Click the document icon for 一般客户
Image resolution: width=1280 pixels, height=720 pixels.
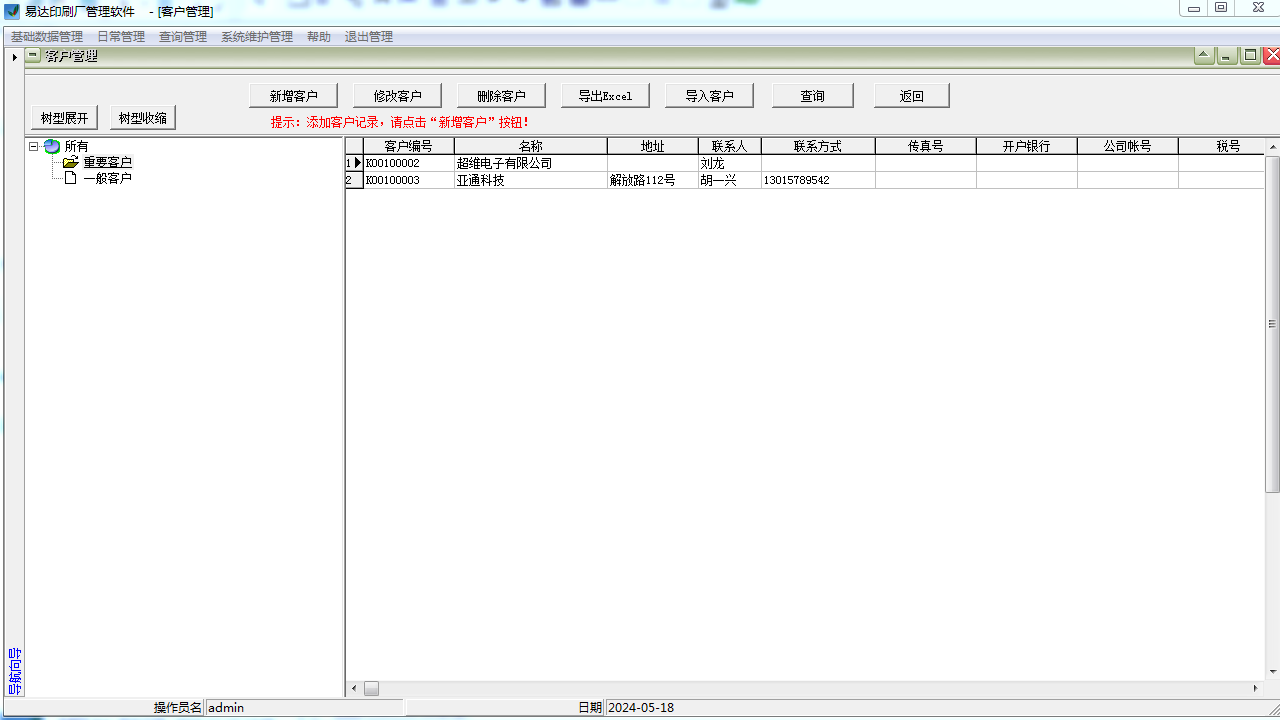click(x=70, y=178)
